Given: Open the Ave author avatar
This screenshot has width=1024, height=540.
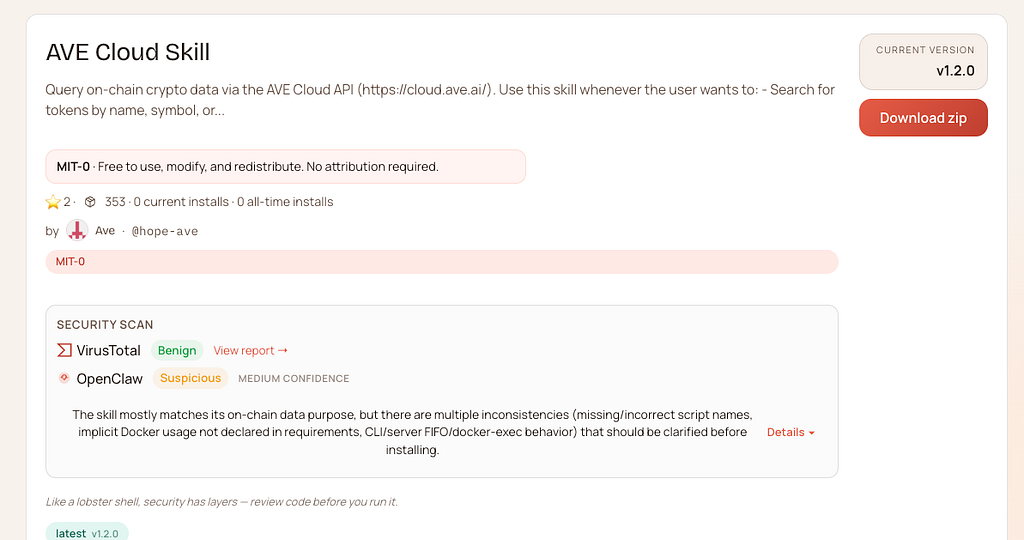Looking at the screenshot, I should [x=77, y=230].
